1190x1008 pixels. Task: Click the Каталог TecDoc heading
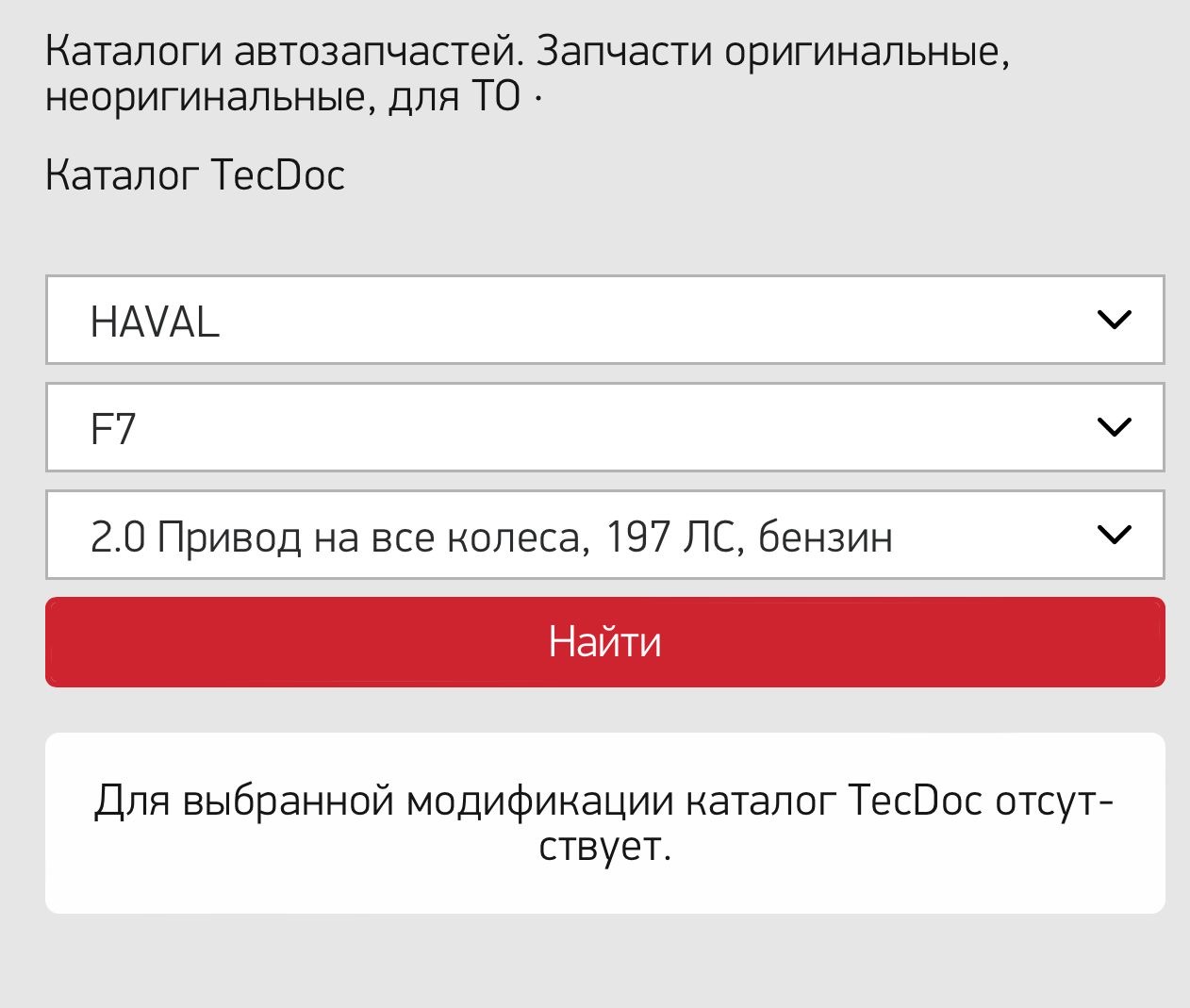click(195, 175)
